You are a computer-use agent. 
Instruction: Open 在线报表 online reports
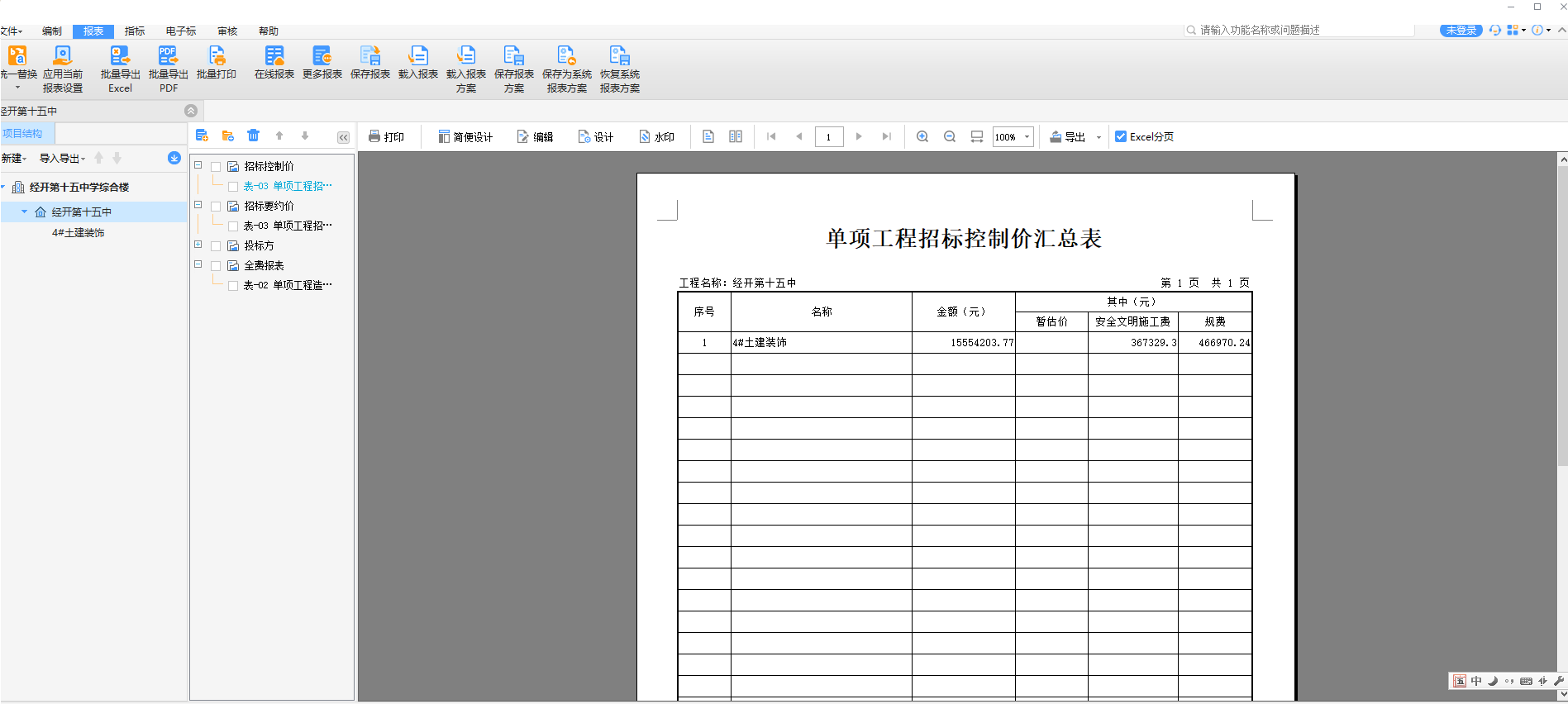click(x=274, y=63)
